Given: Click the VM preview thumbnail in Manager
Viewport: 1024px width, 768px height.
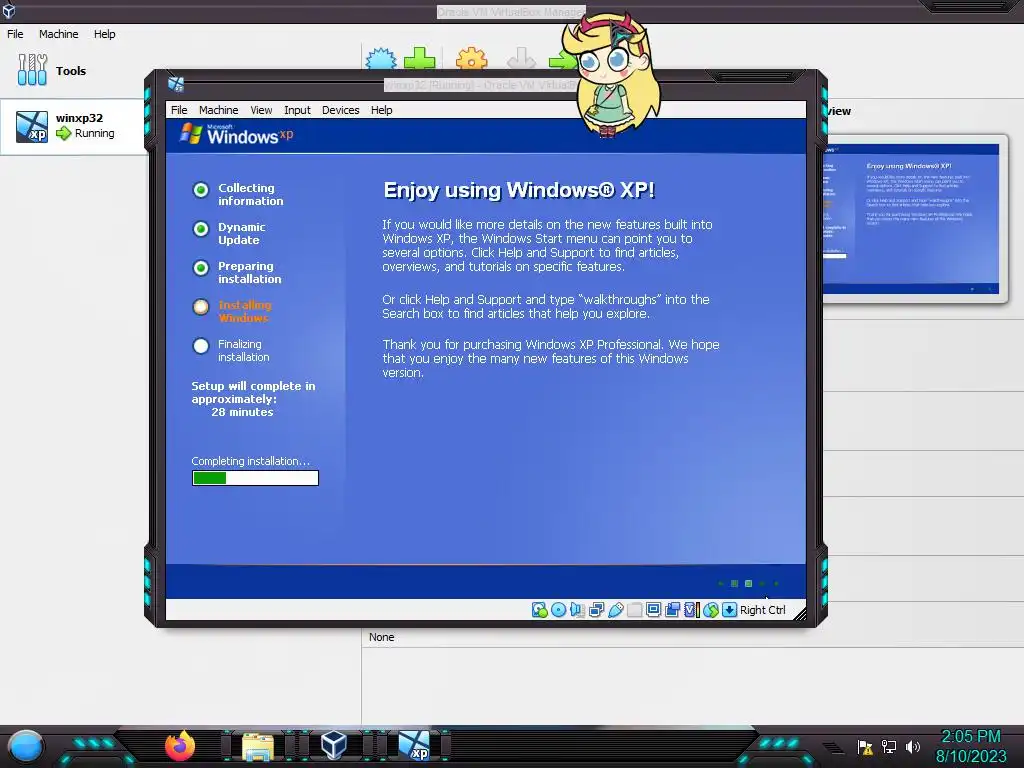Looking at the screenshot, I should (912, 219).
